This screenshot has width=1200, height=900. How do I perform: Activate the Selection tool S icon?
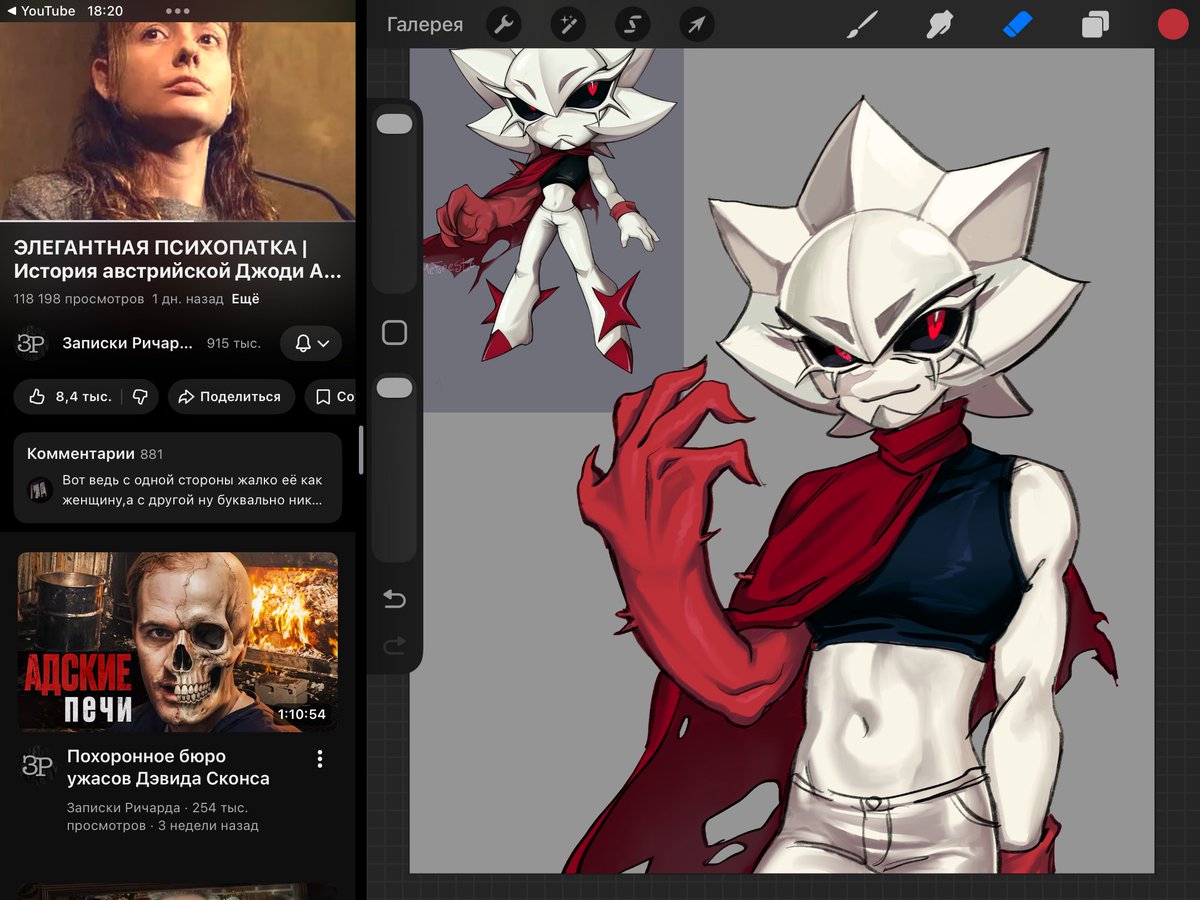coord(632,24)
